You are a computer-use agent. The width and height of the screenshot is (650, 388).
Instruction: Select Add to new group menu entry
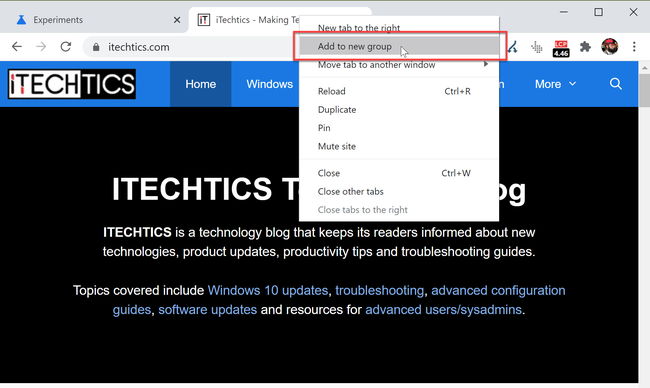click(399, 46)
